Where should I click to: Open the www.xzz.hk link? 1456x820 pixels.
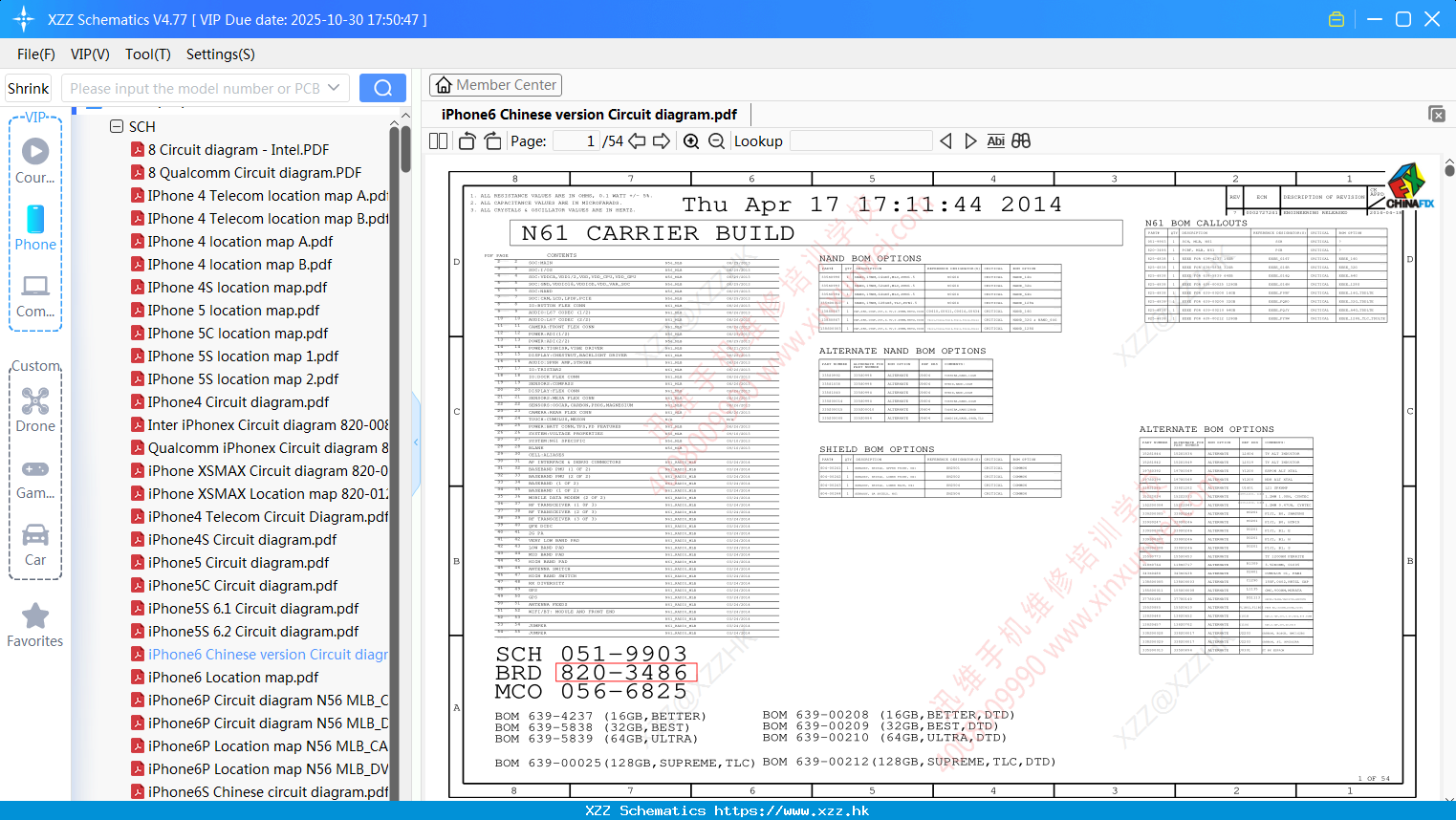[792, 810]
